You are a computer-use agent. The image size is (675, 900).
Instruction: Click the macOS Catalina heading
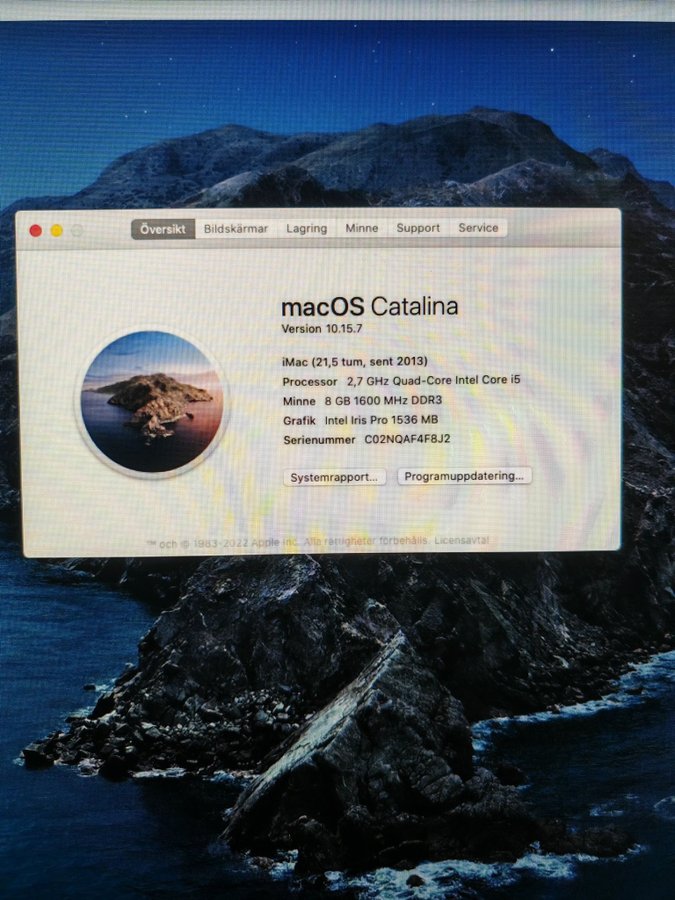369,306
